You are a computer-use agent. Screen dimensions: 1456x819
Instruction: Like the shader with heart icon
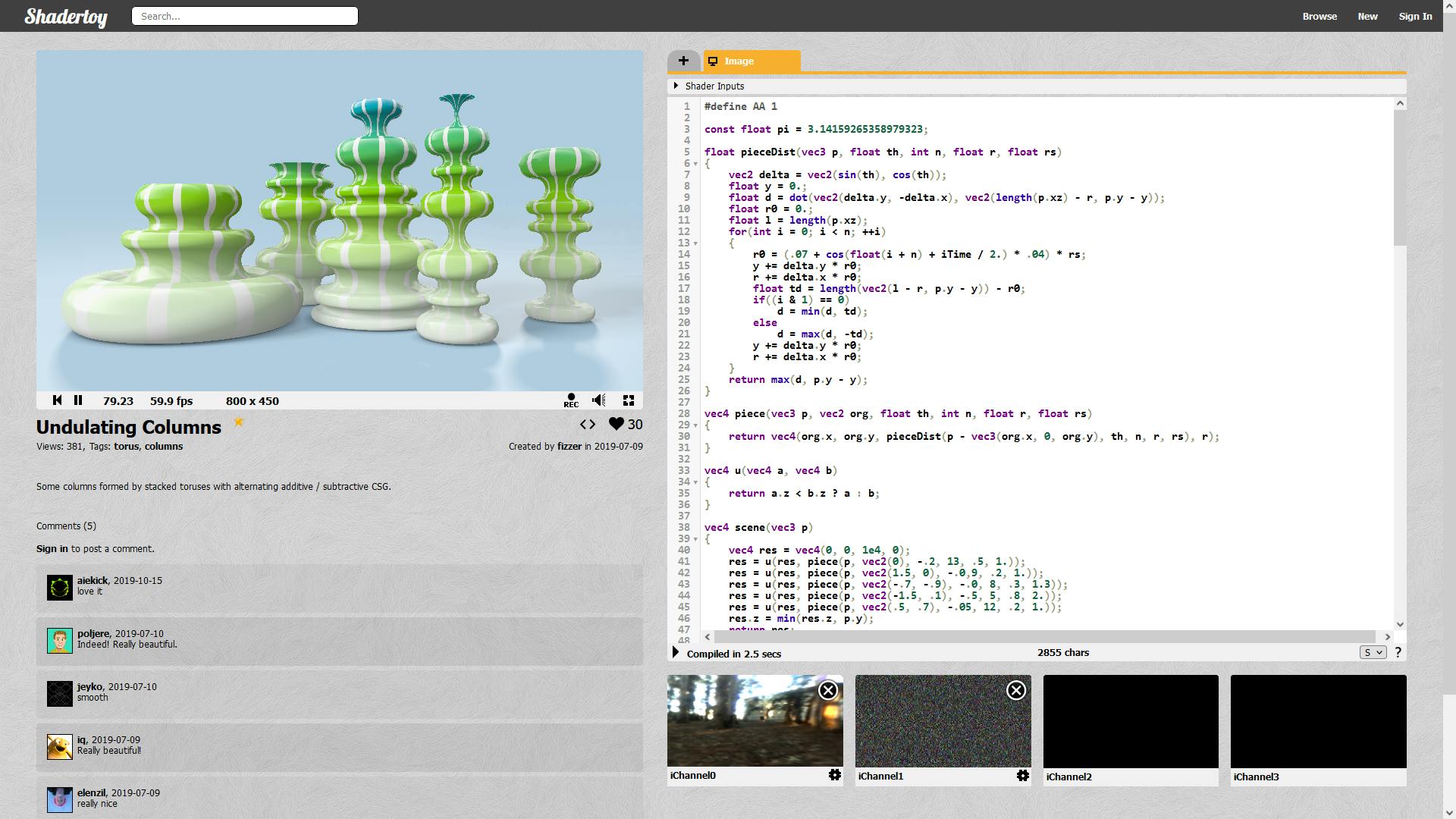pyautogui.click(x=617, y=425)
